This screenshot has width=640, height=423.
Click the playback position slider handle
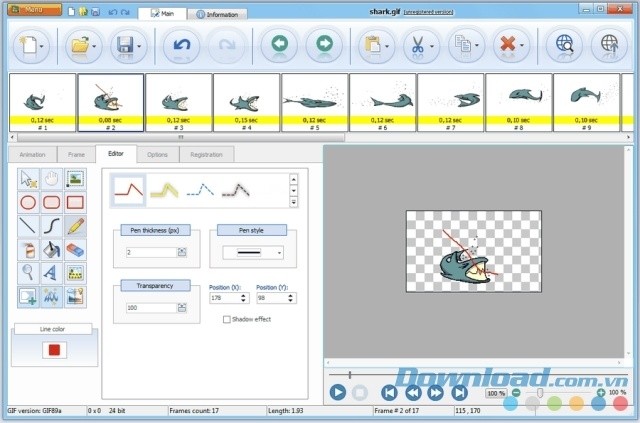[x=350, y=374]
